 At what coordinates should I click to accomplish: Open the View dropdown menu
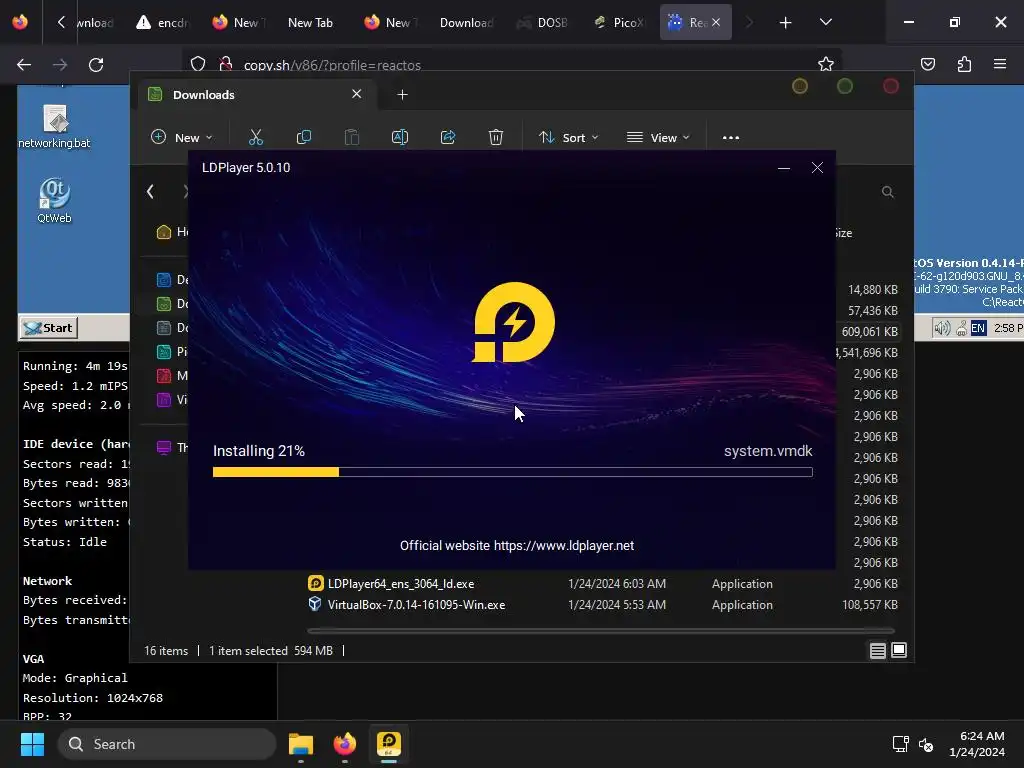658,137
